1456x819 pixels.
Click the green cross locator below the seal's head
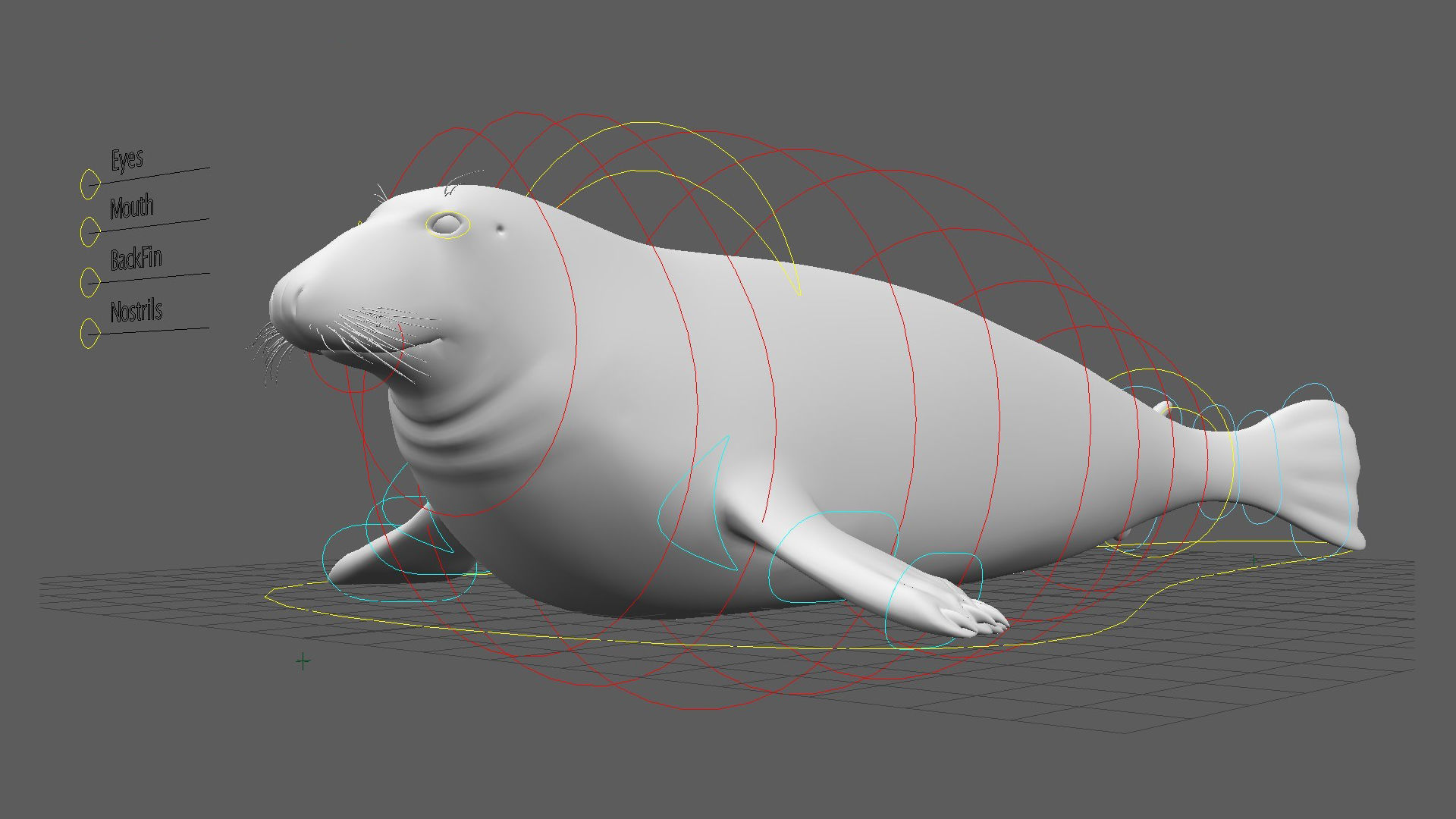coord(303,661)
